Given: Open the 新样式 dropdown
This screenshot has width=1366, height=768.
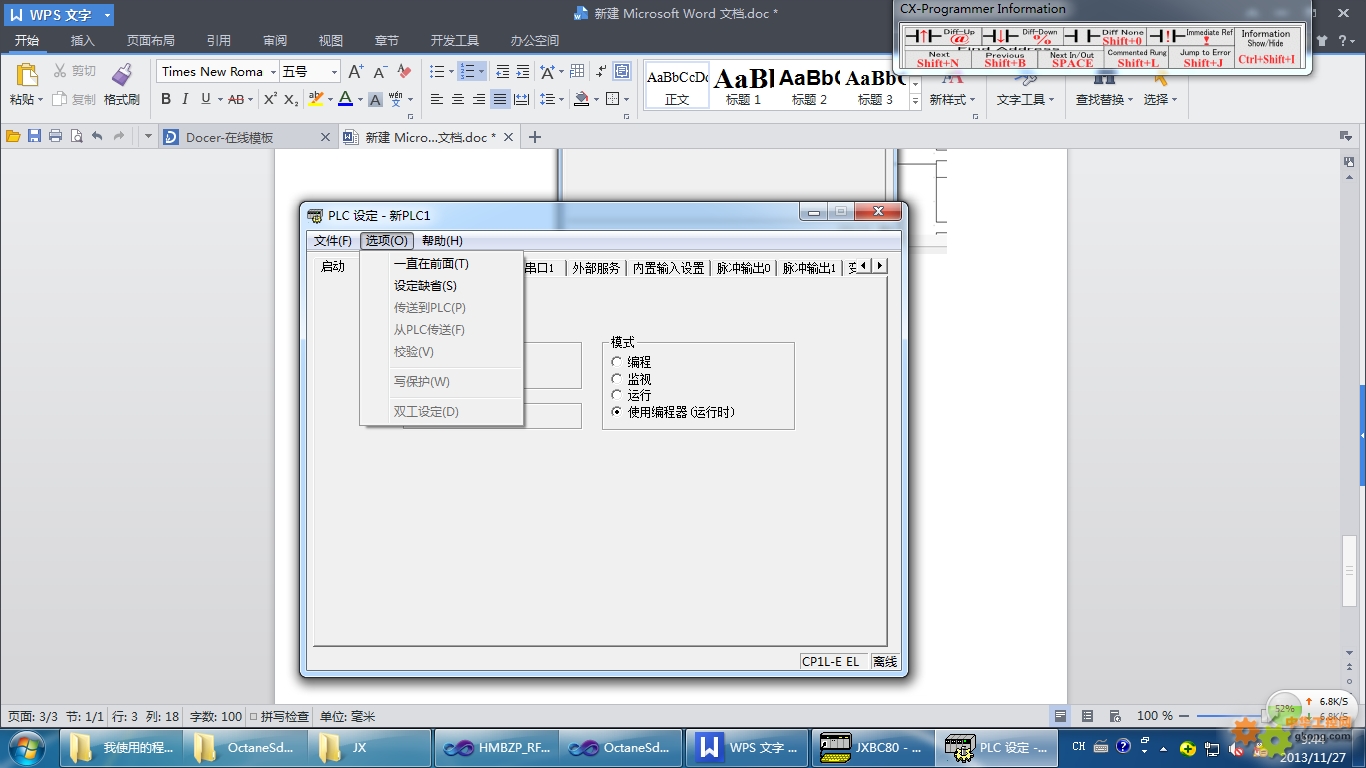Looking at the screenshot, I should 952,99.
